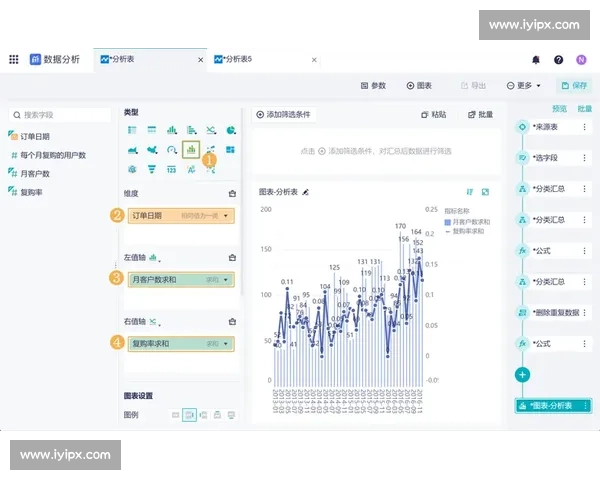This screenshot has height=480, width=600.
Task: Select the 图表-分析表 step node
Action: click(x=553, y=406)
